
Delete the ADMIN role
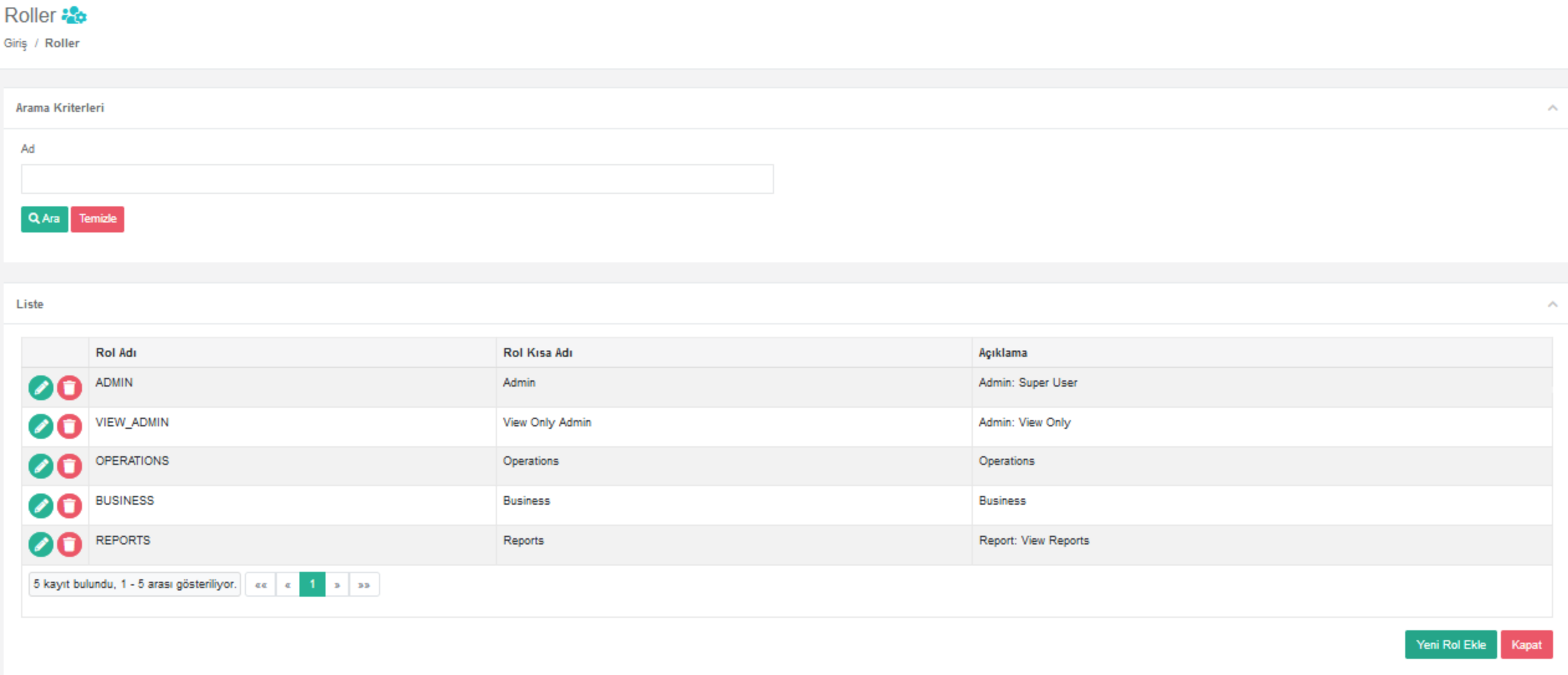(70, 388)
